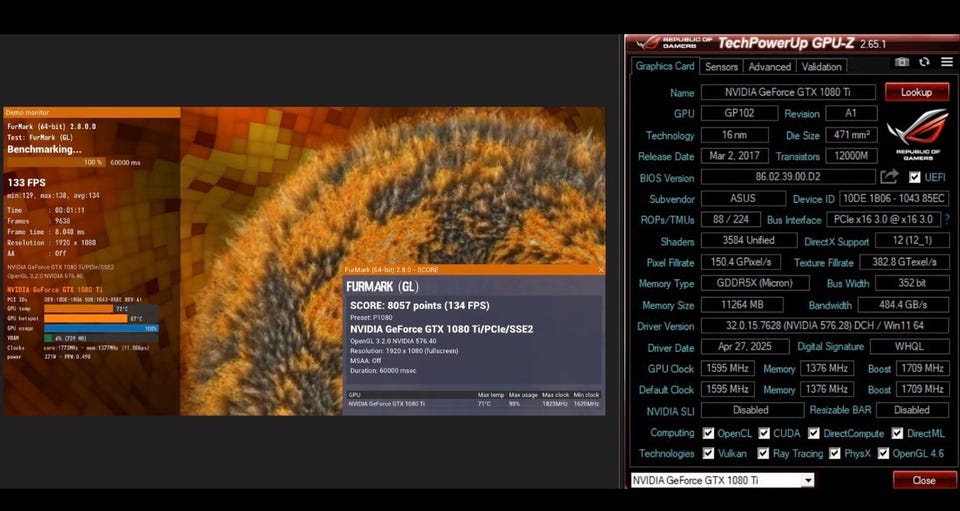Toggle the OpenGL 4.6 checkbox
960x511 pixels.
883,453
